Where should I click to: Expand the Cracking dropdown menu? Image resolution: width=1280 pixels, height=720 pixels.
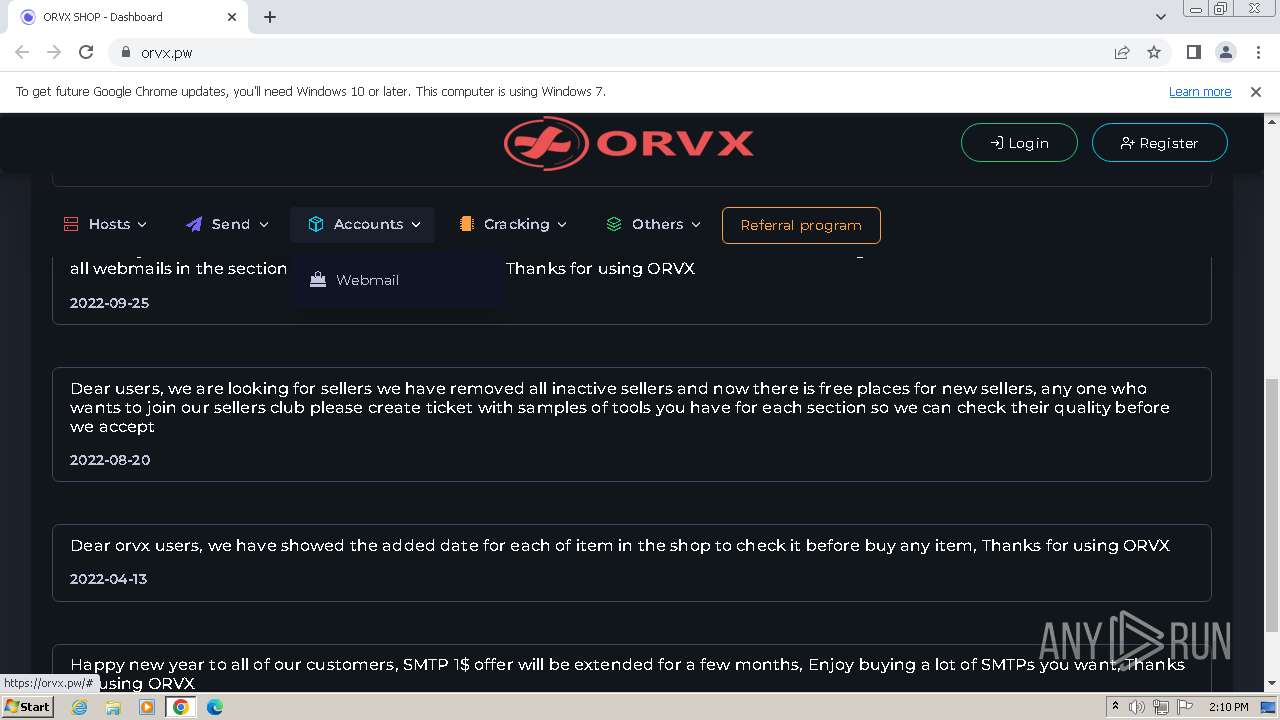[513, 224]
